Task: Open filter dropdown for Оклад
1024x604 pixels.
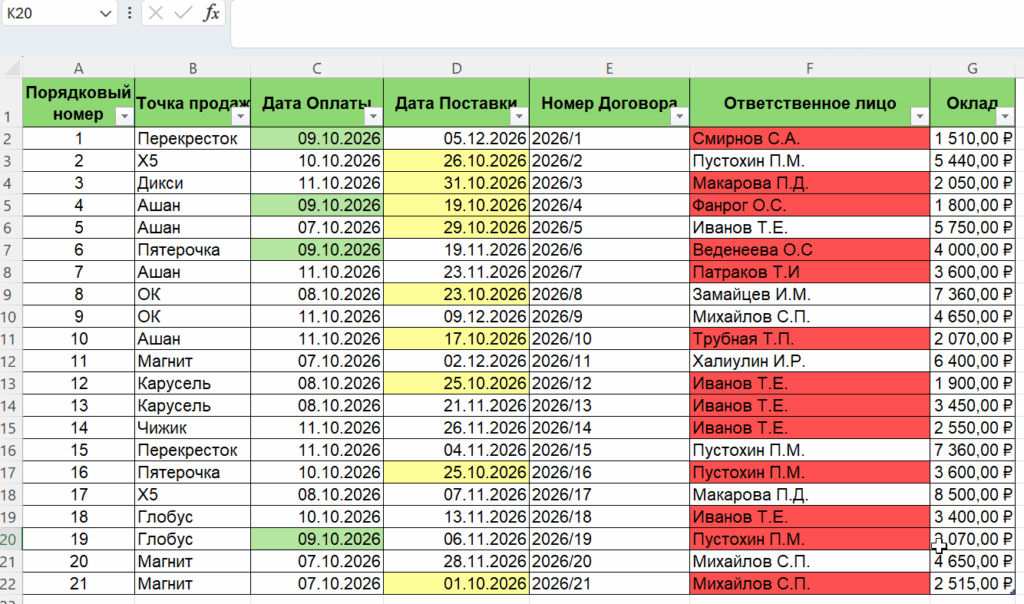Action: (1004, 116)
